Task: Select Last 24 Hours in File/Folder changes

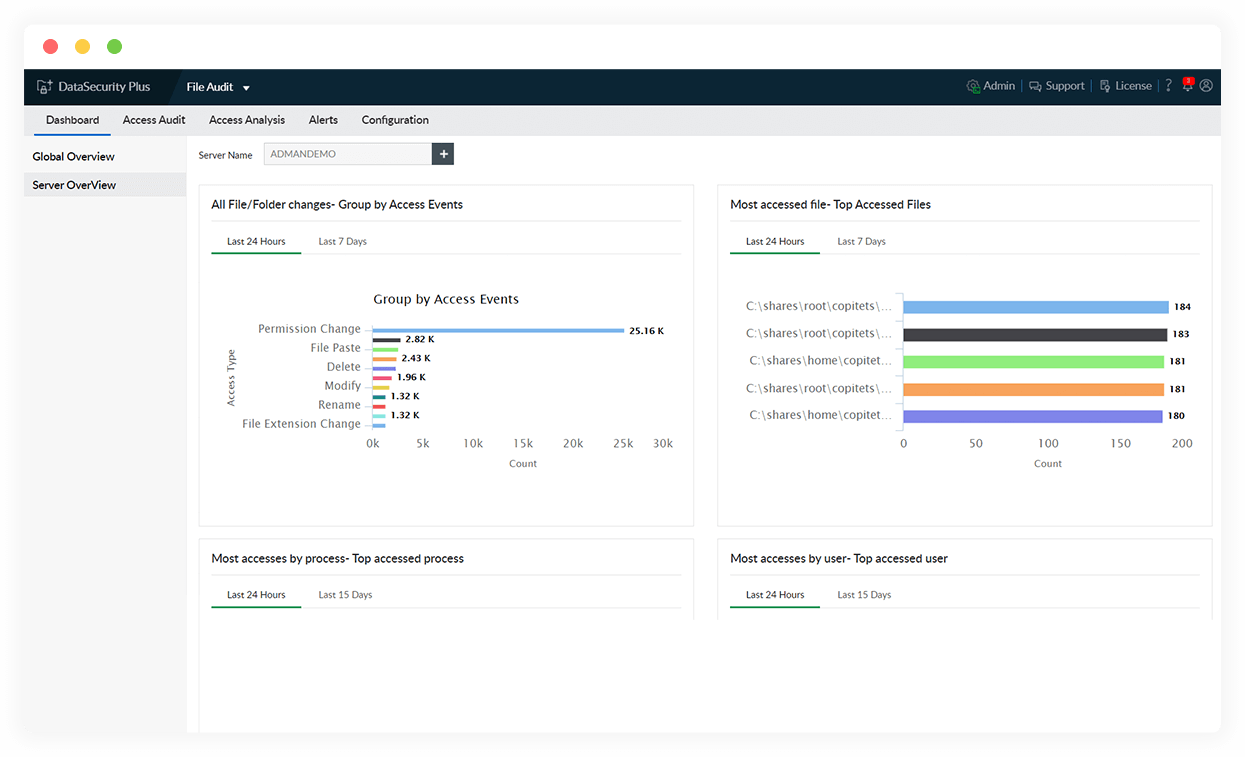Action: pyautogui.click(x=256, y=241)
